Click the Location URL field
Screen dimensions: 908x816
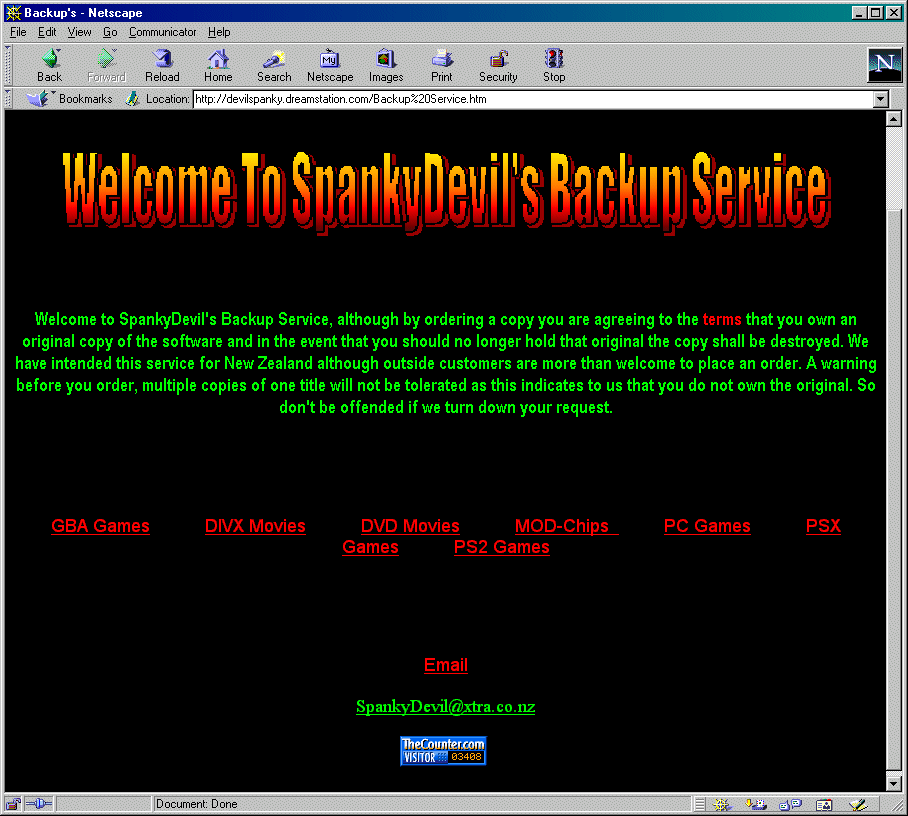click(533, 99)
